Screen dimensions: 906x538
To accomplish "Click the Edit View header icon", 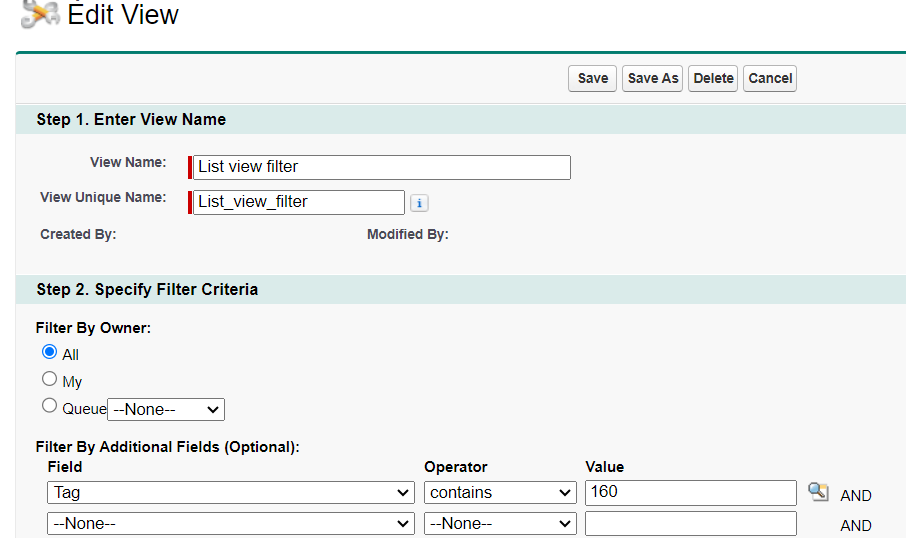I will (40, 13).
